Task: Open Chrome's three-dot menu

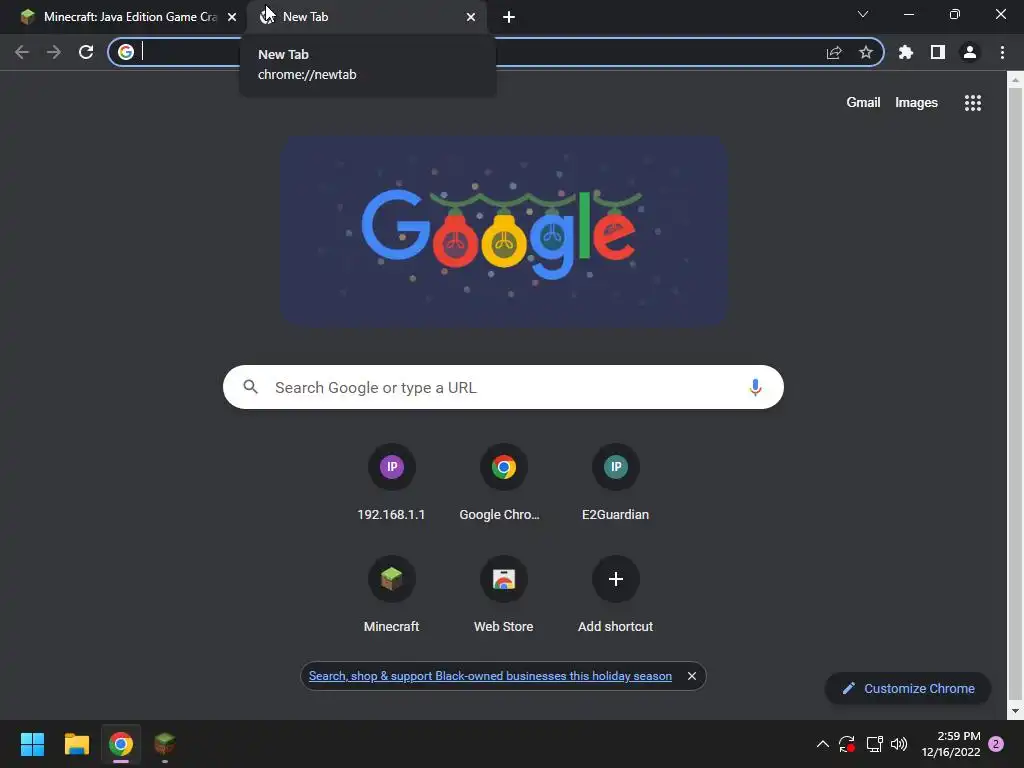Action: coord(1002,52)
